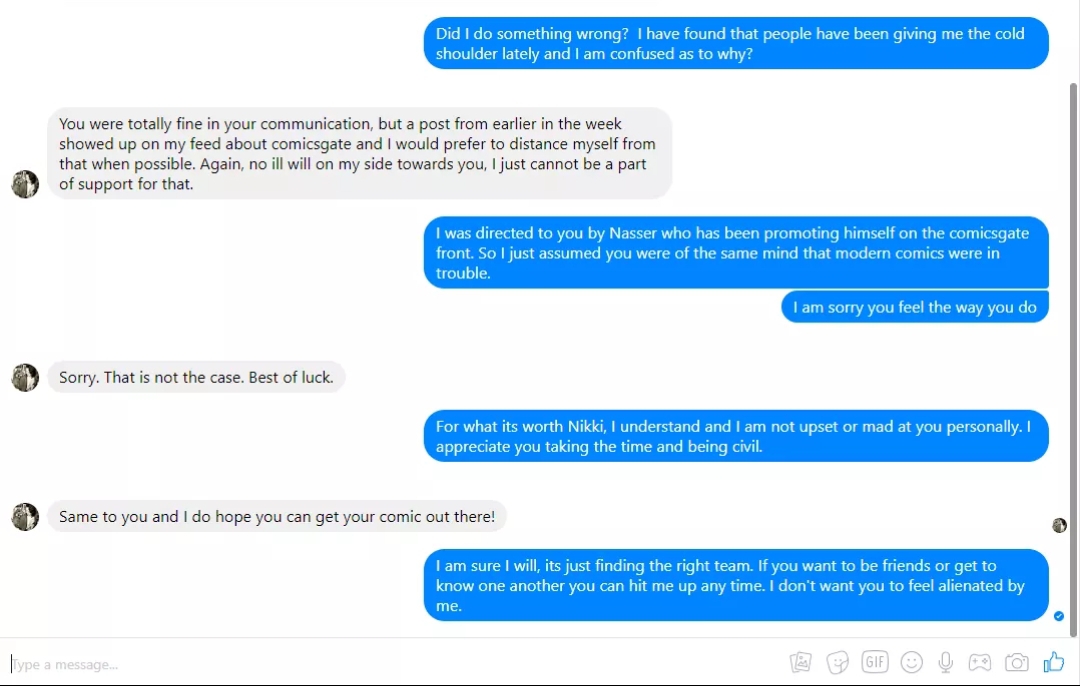
Task: Click the 'Type a message...' input field
Action: click(x=393, y=664)
